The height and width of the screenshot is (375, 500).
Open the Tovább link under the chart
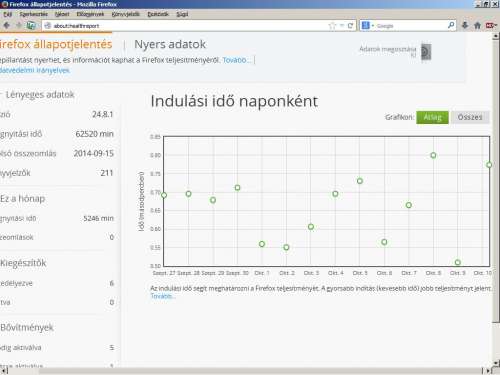point(162,296)
